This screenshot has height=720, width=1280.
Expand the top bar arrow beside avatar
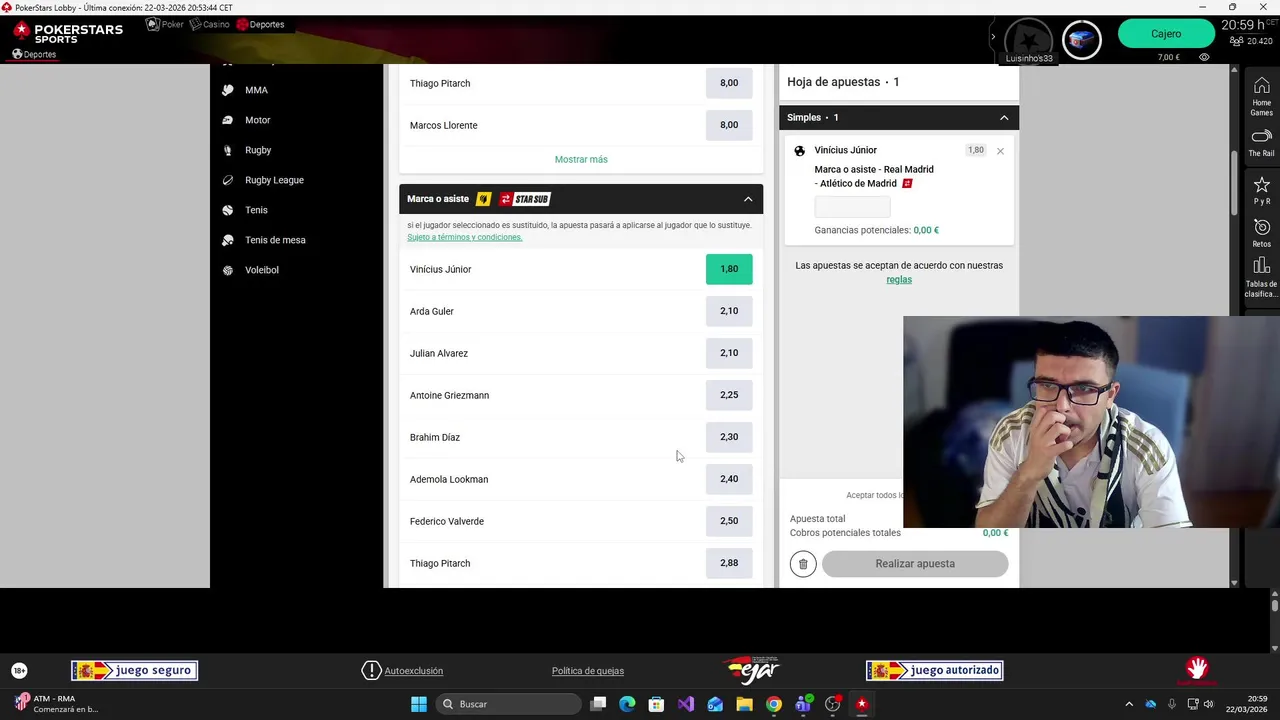(x=993, y=37)
